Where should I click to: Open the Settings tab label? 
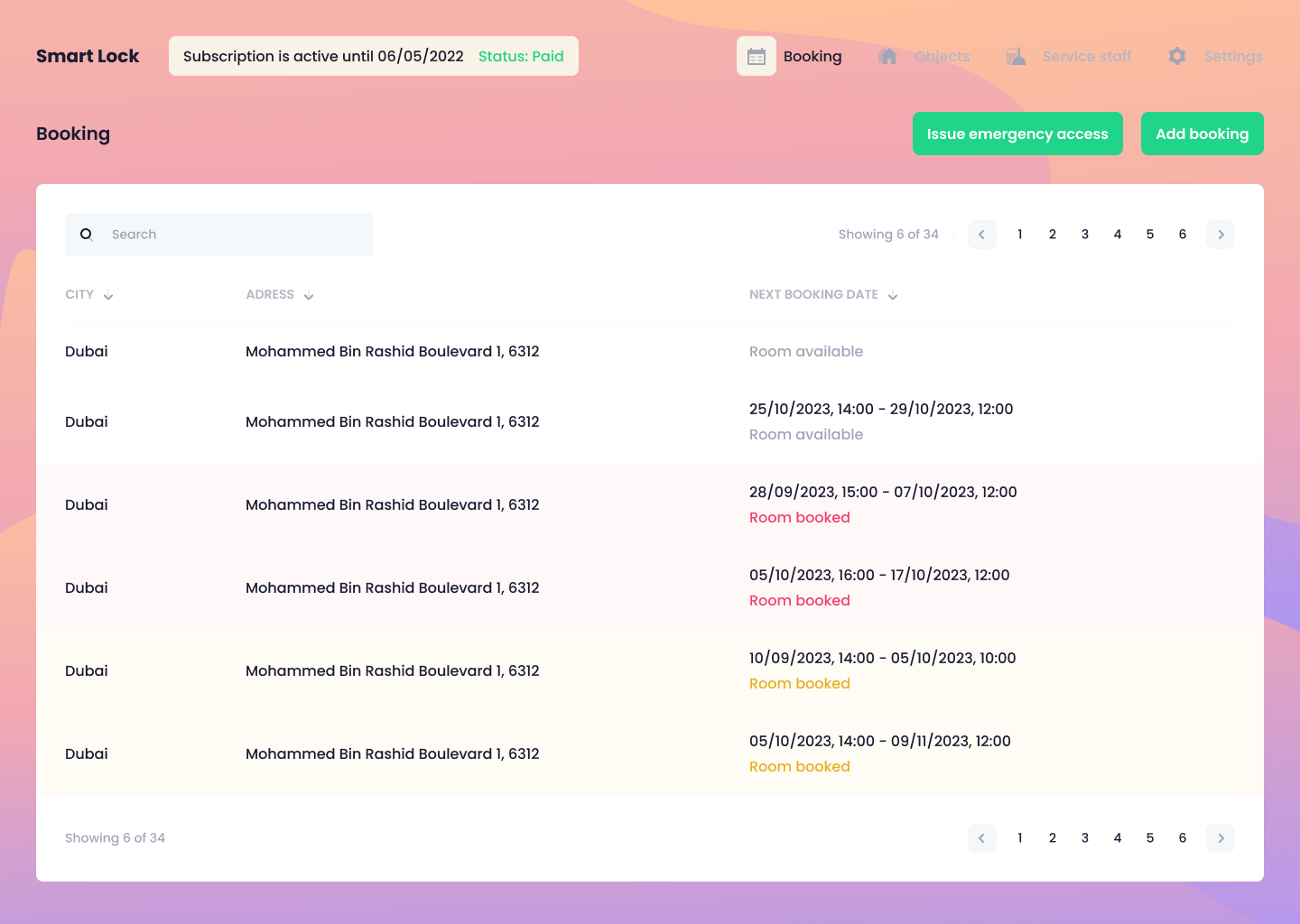(1233, 56)
